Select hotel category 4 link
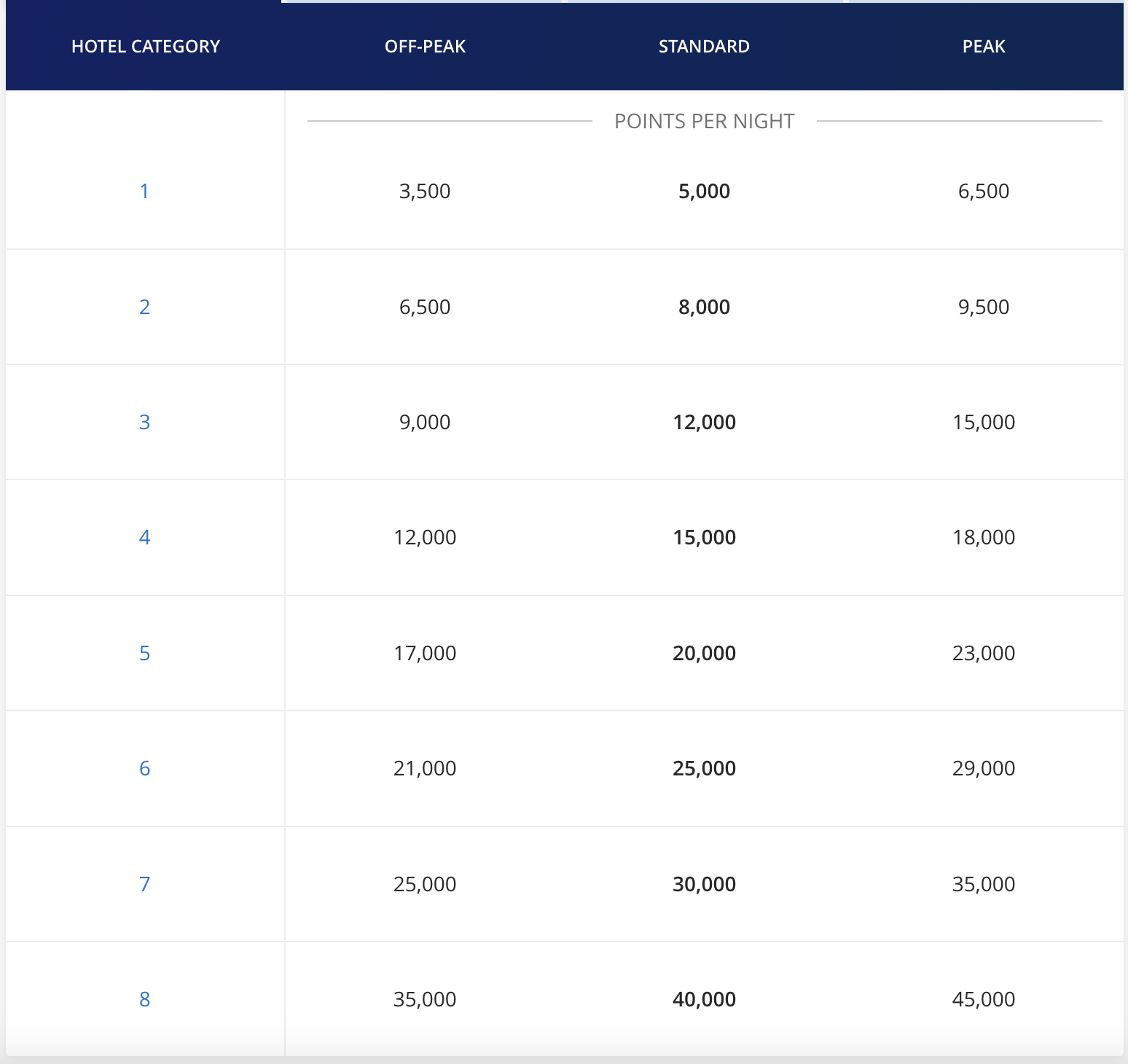1128x1064 pixels. click(x=144, y=538)
